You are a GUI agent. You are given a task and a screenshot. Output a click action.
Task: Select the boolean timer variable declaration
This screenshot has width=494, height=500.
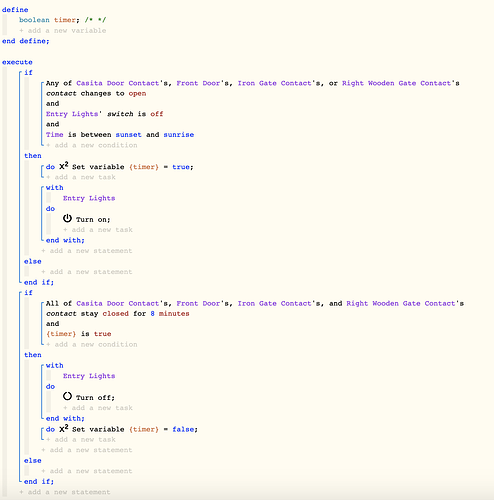[62, 20]
